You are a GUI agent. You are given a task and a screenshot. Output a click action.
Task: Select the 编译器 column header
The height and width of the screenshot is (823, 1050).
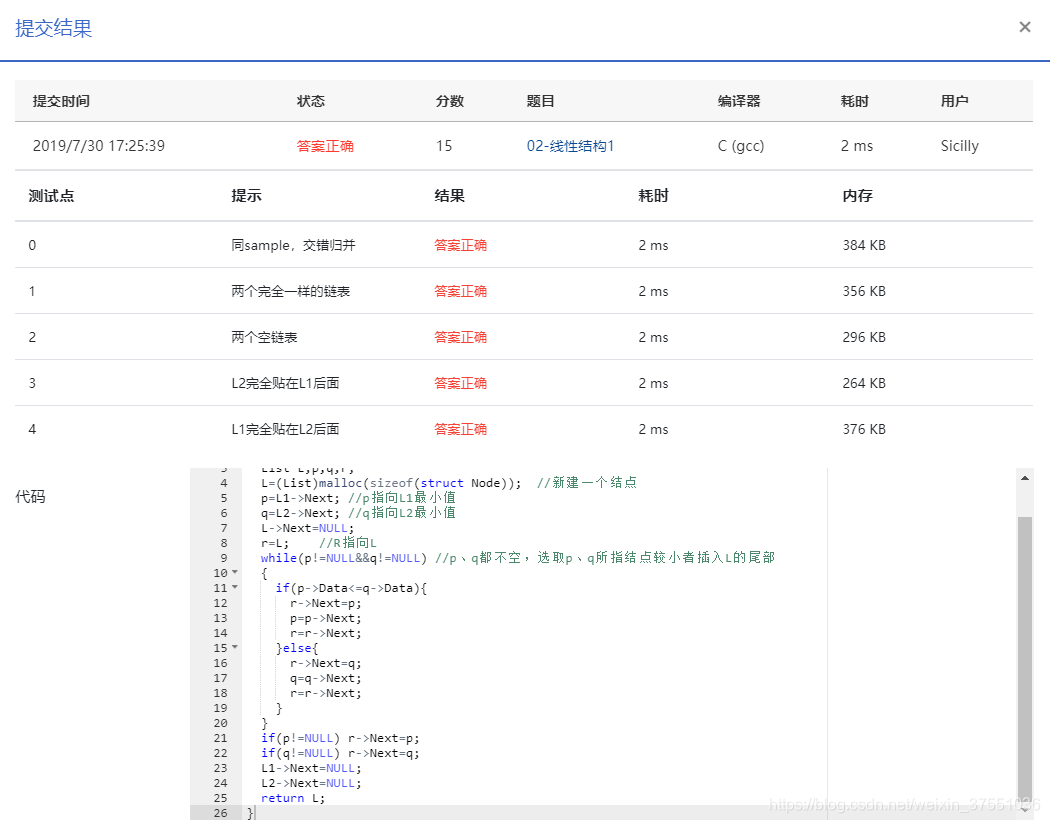click(739, 101)
